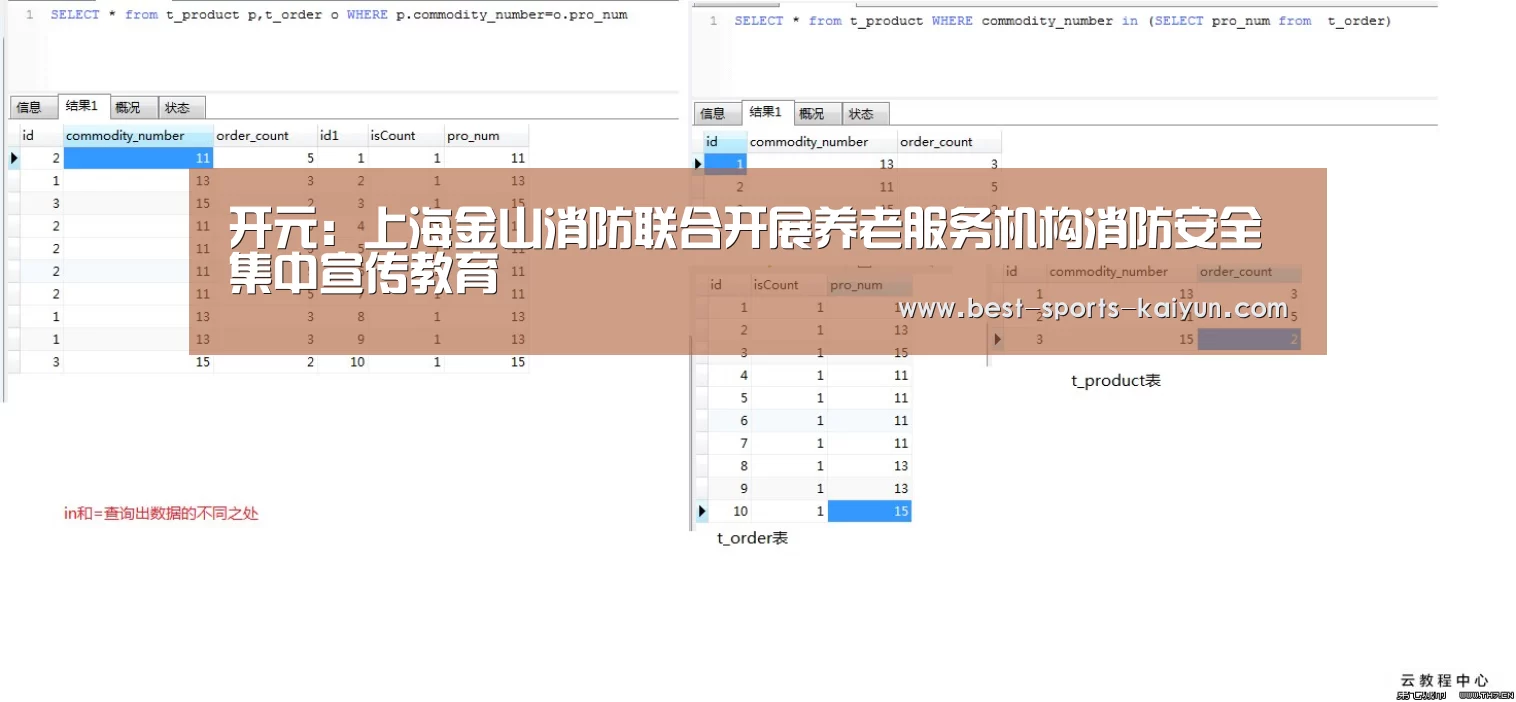Select id1 cell 10 in the left result's last row
1516x702 pixels.
click(x=343, y=362)
